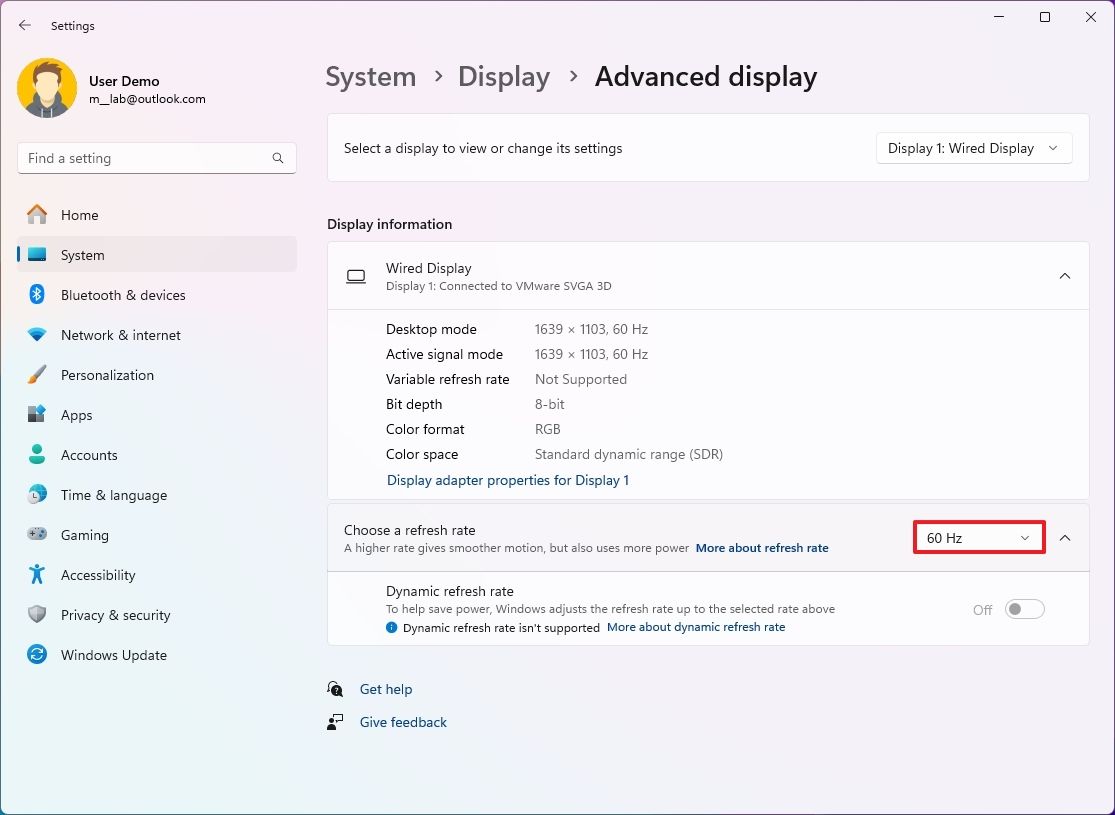Collapse the Wired Display information panel
Image resolution: width=1115 pixels, height=815 pixels.
point(1065,276)
